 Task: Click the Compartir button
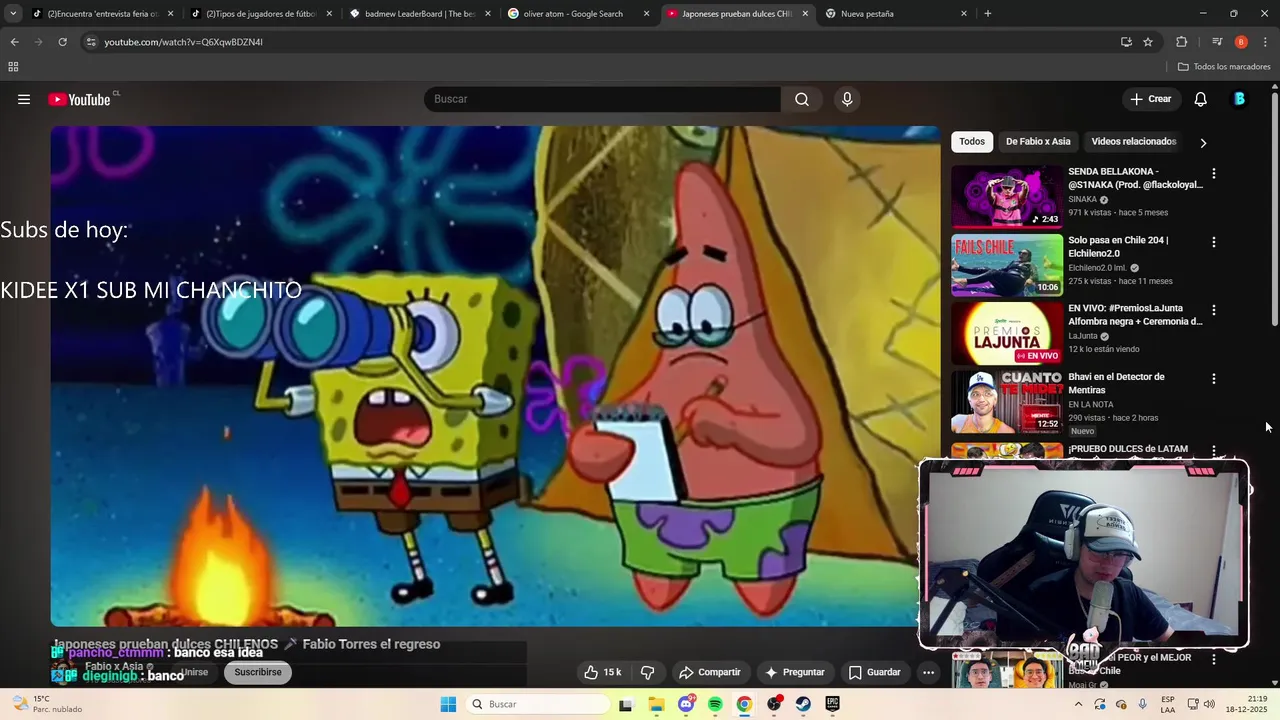(x=709, y=672)
